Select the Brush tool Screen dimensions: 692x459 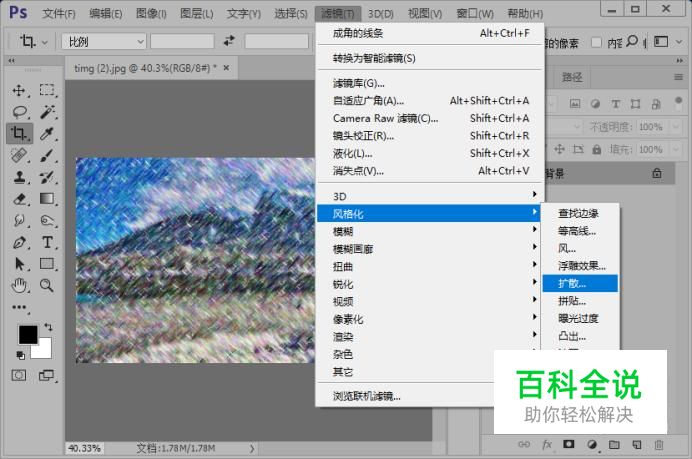(47, 155)
